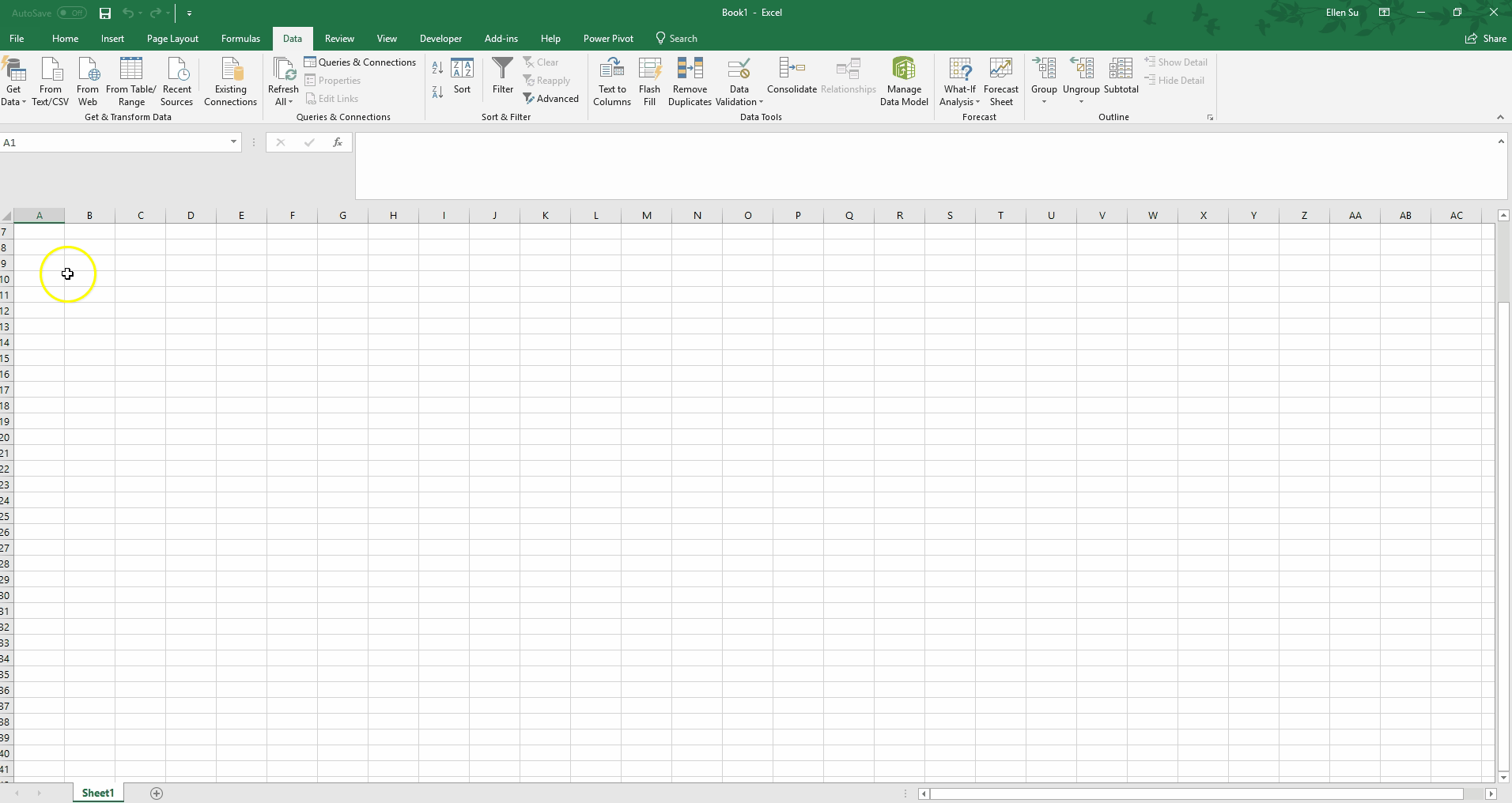
Task: Click the Share button
Action: [x=1486, y=38]
